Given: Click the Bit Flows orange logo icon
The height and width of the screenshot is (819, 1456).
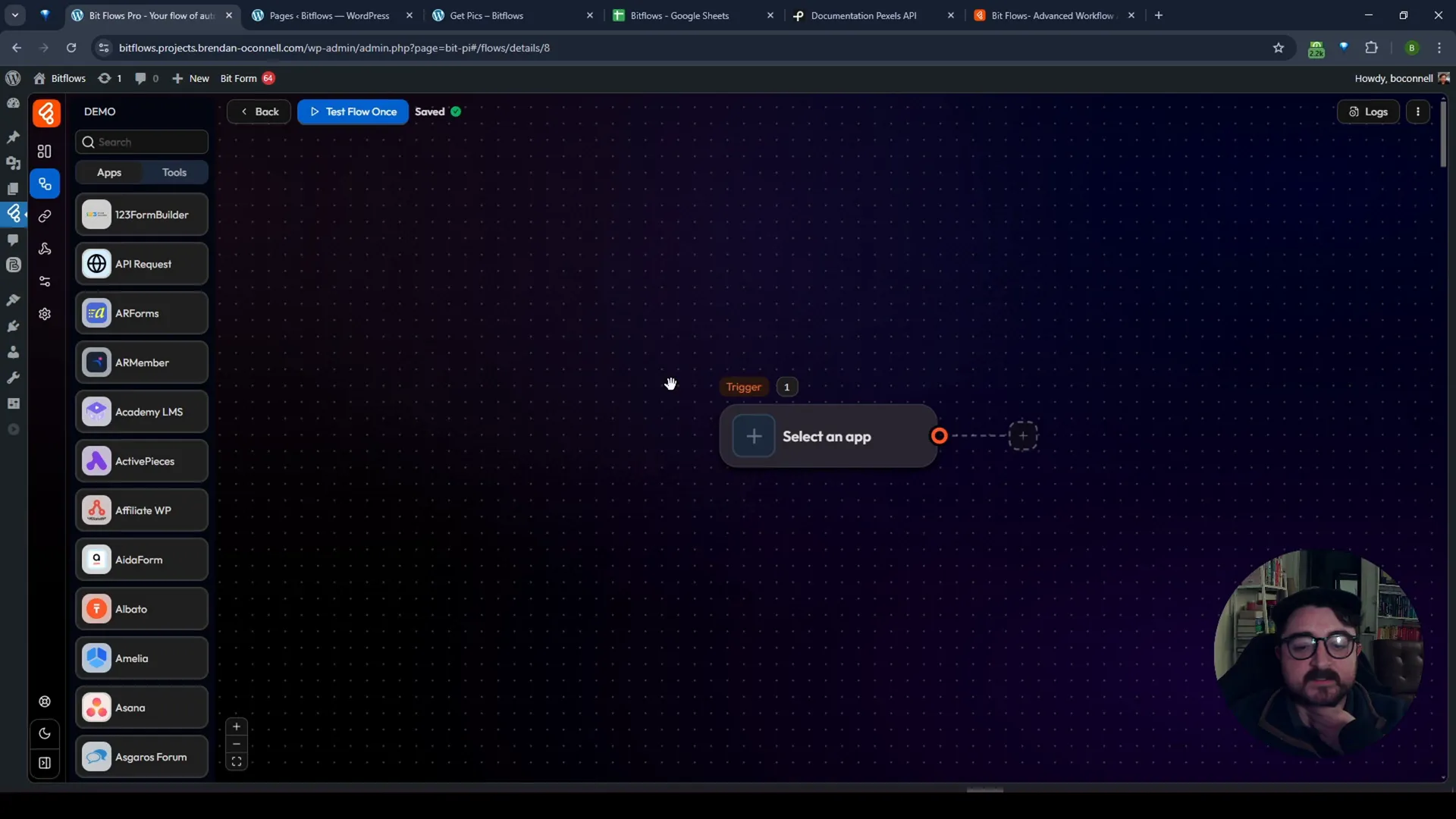Looking at the screenshot, I should (x=46, y=114).
